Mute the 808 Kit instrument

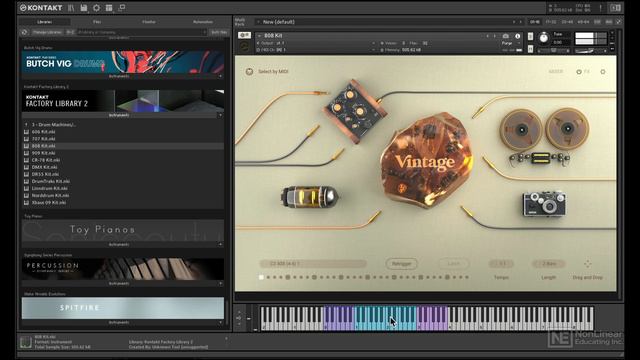(530, 49)
